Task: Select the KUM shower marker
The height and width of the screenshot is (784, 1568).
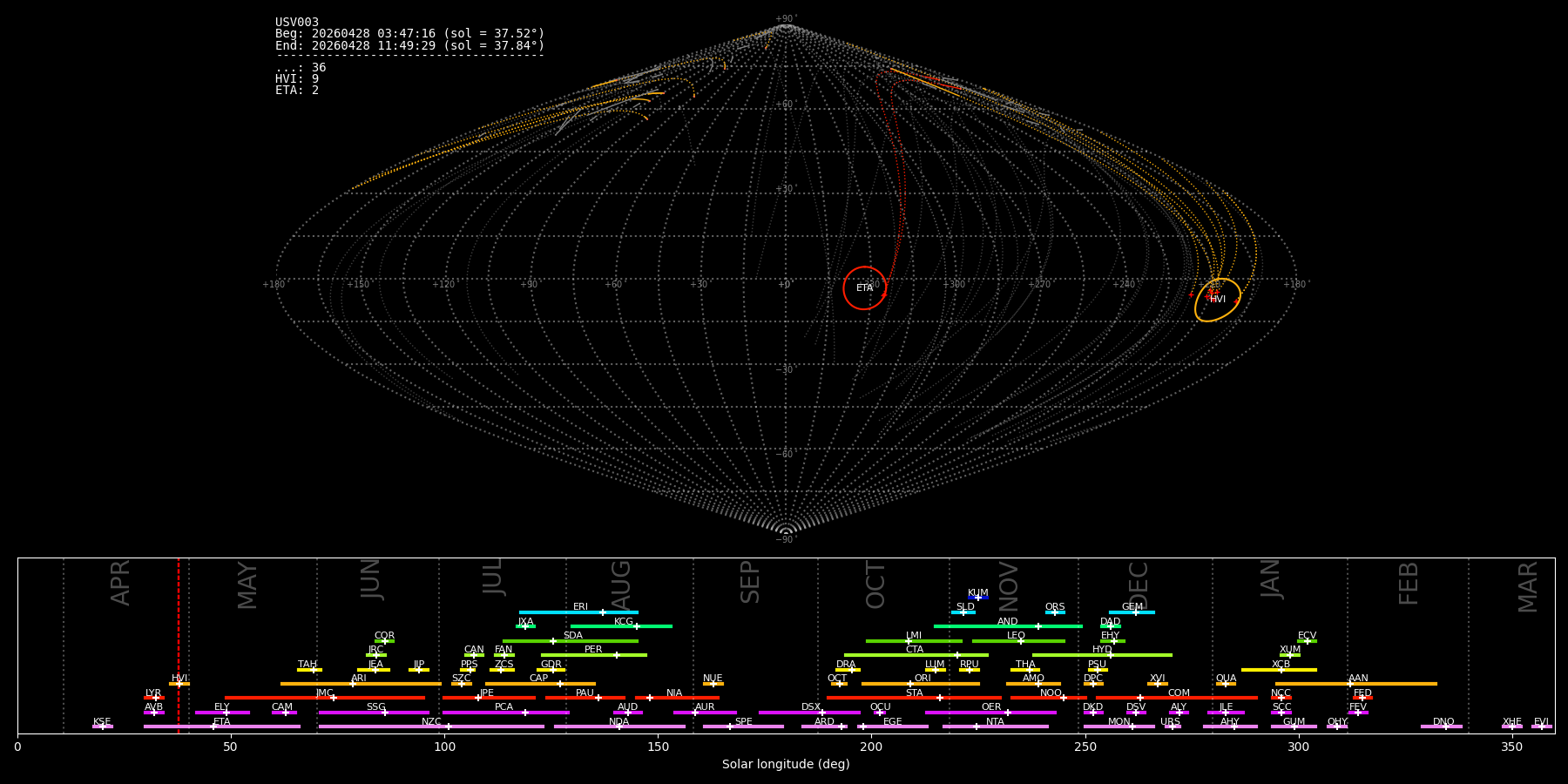Action: [x=978, y=598]
